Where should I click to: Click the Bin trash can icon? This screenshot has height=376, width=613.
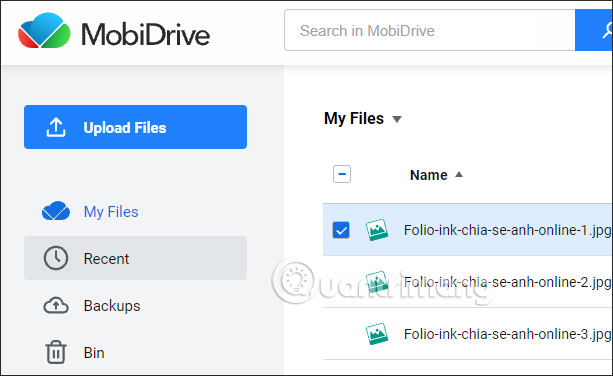[x=56, y=352]
